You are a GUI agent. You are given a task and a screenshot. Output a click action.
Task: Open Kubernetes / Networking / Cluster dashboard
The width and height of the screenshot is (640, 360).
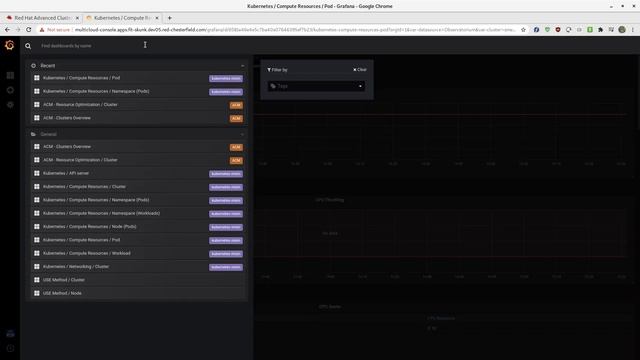pyautogui.click(x=138, y=267)
